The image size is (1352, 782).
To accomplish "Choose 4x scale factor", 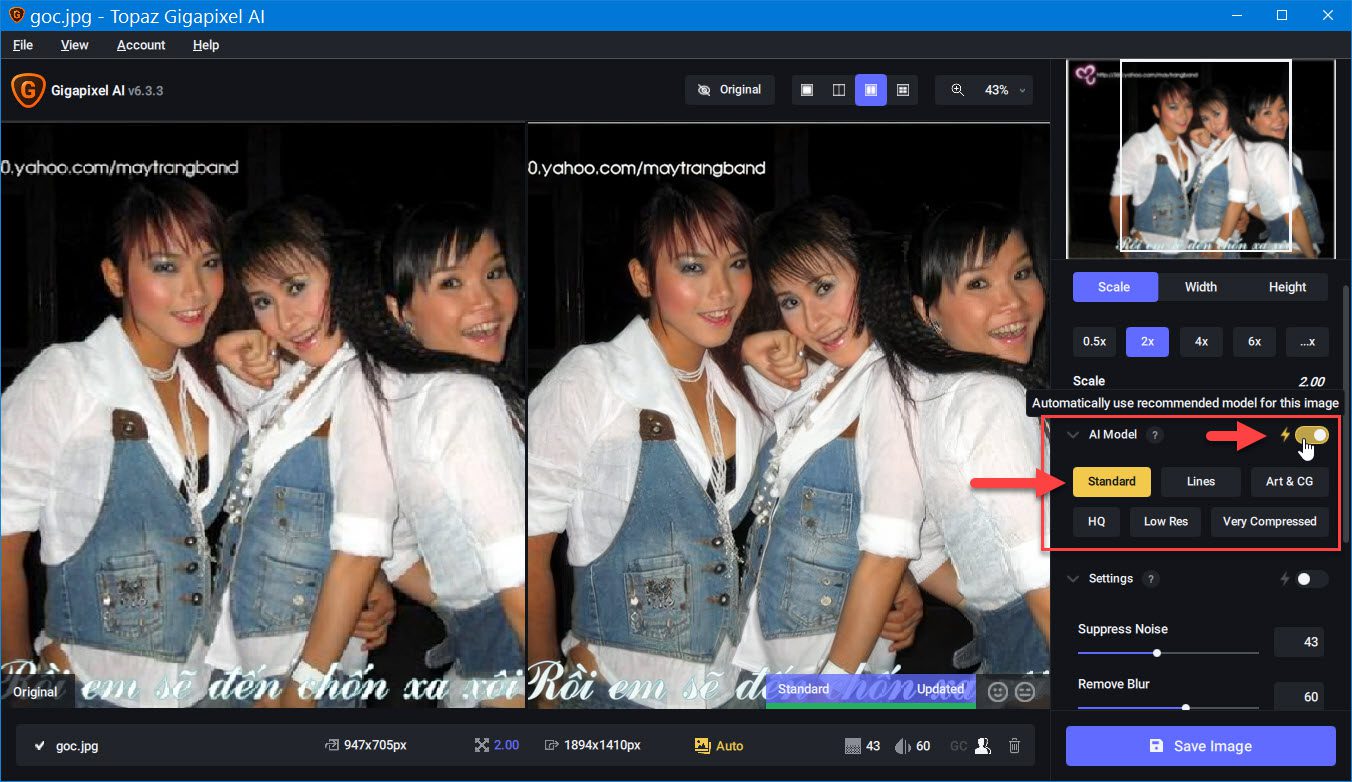I will click(x=1201, y=342).
